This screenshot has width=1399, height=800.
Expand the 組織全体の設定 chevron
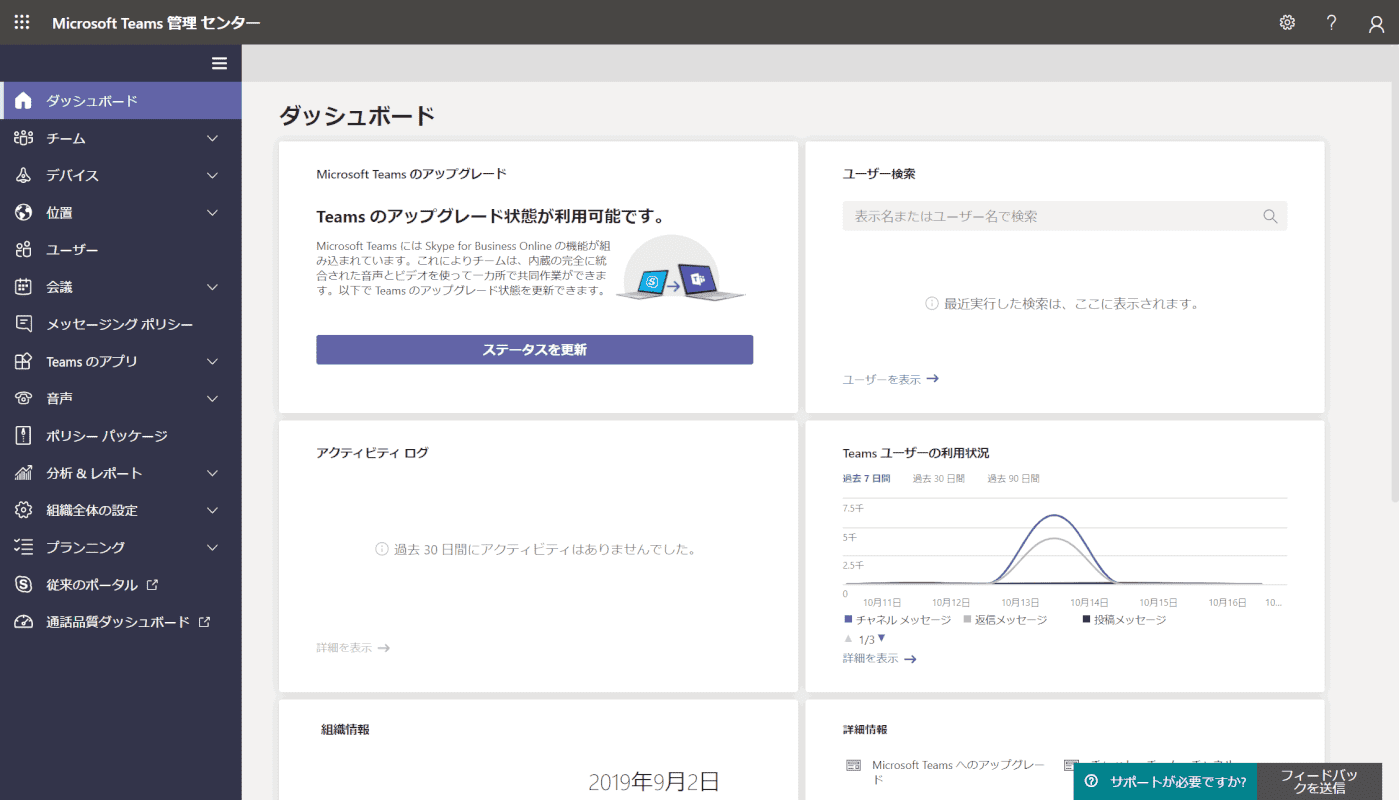[212, 510]
